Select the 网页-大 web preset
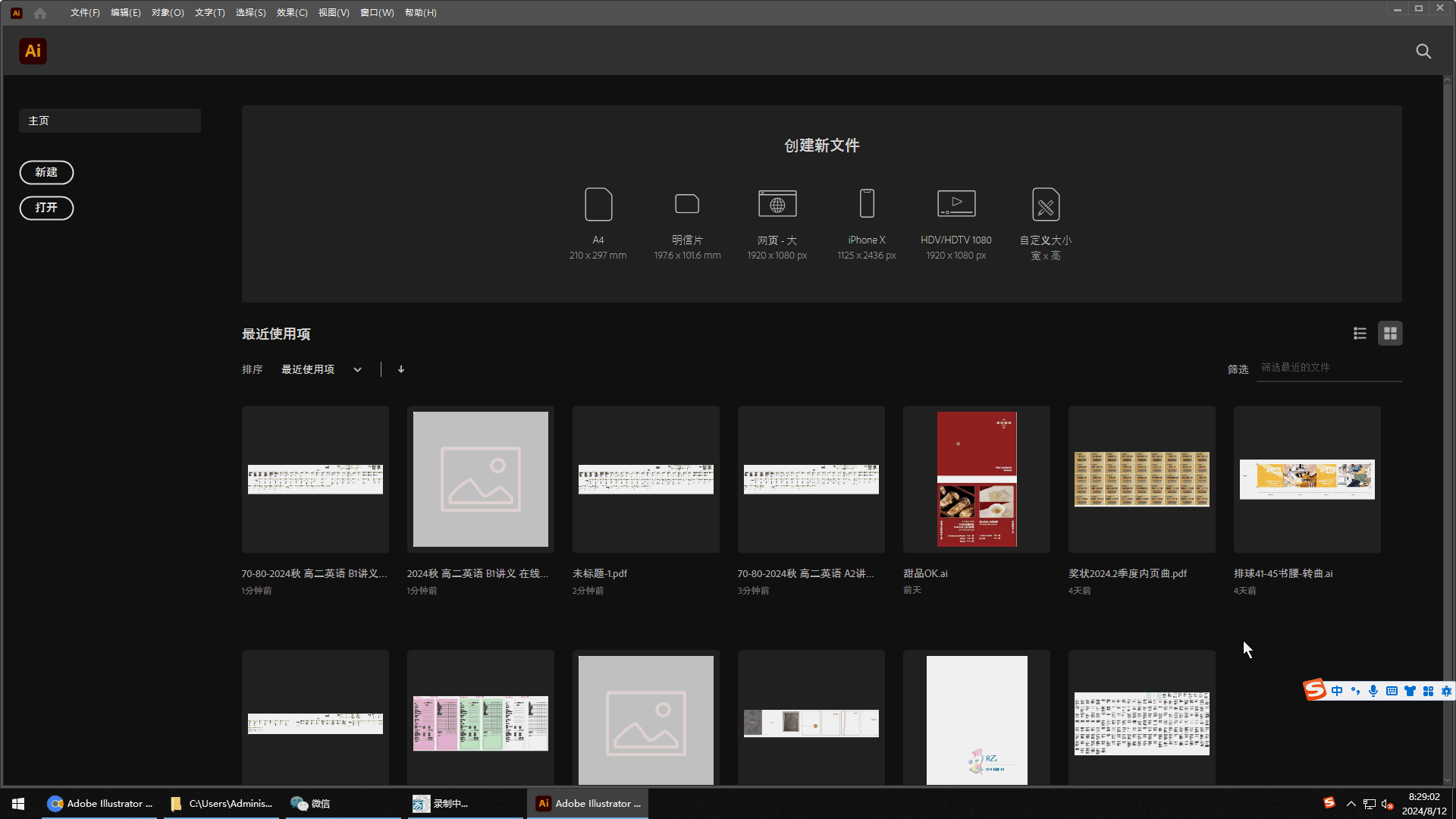 tap(777, 224)
